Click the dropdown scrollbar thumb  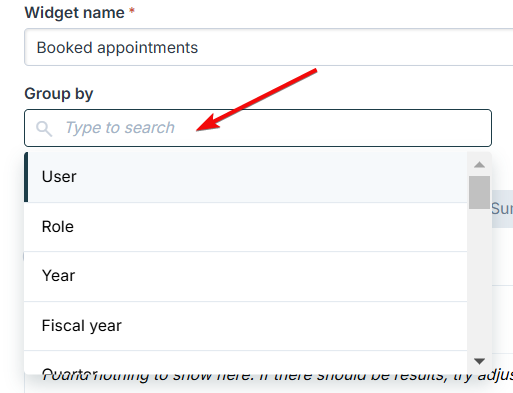tap(479, 192)
